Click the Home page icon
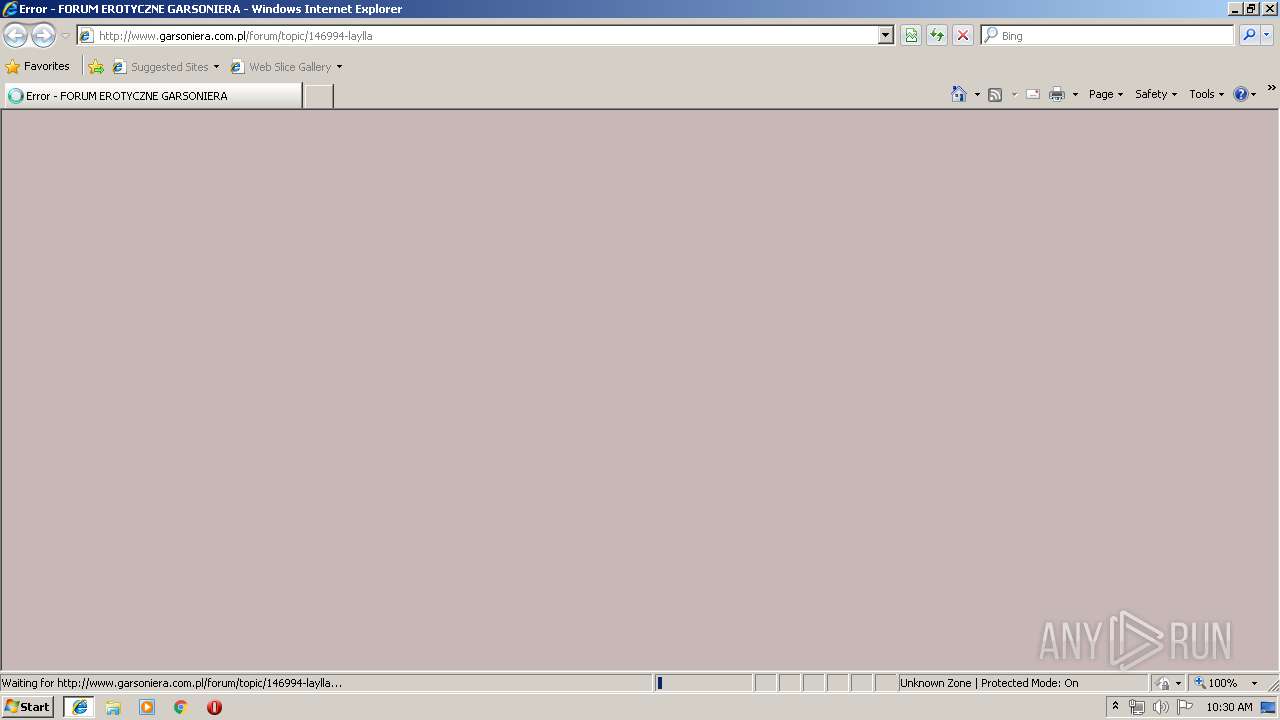The image size is (1280, 720). point(959,94)
